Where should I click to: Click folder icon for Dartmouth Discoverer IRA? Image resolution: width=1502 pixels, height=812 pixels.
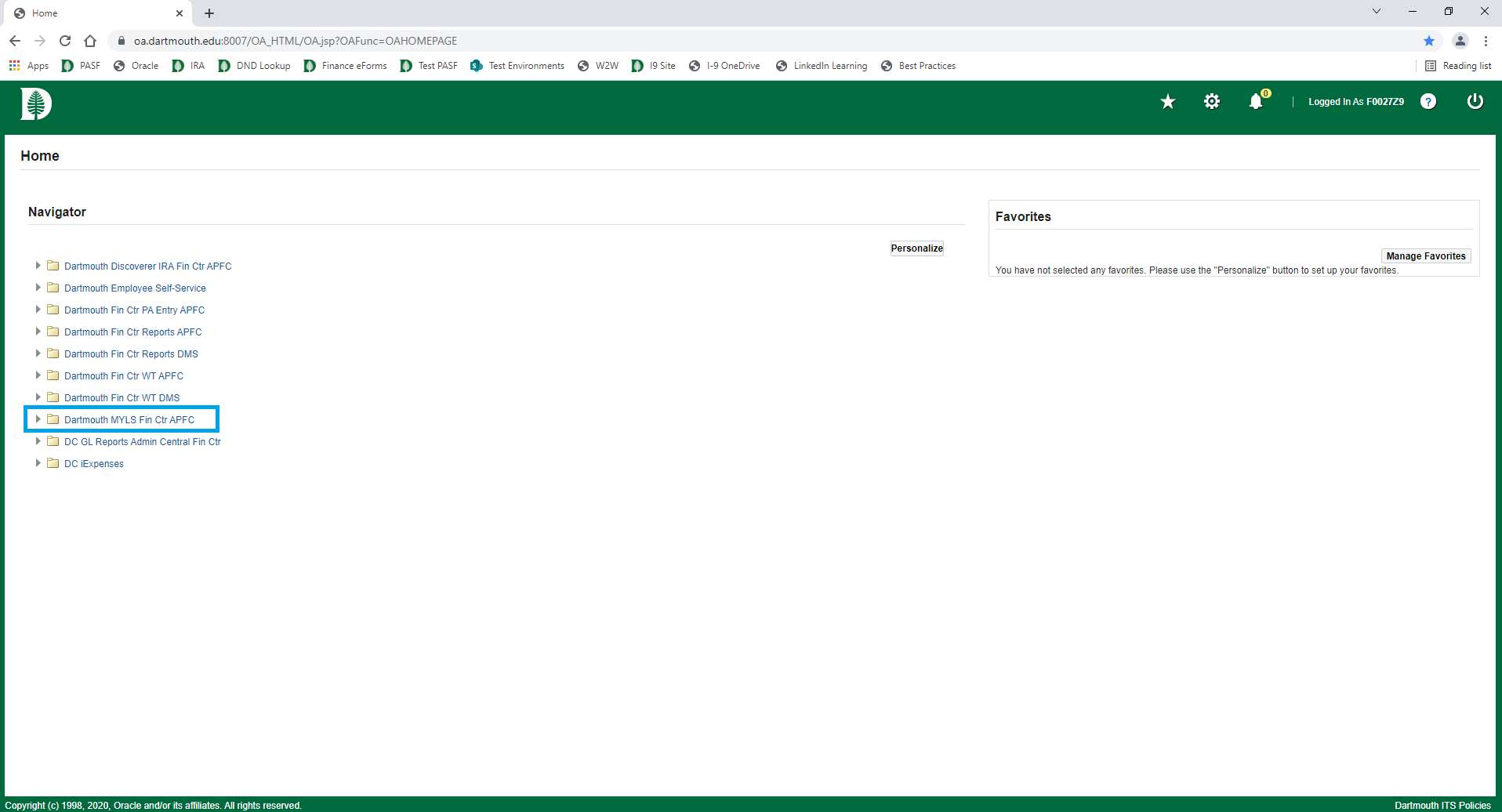click(x=53, y=266)
